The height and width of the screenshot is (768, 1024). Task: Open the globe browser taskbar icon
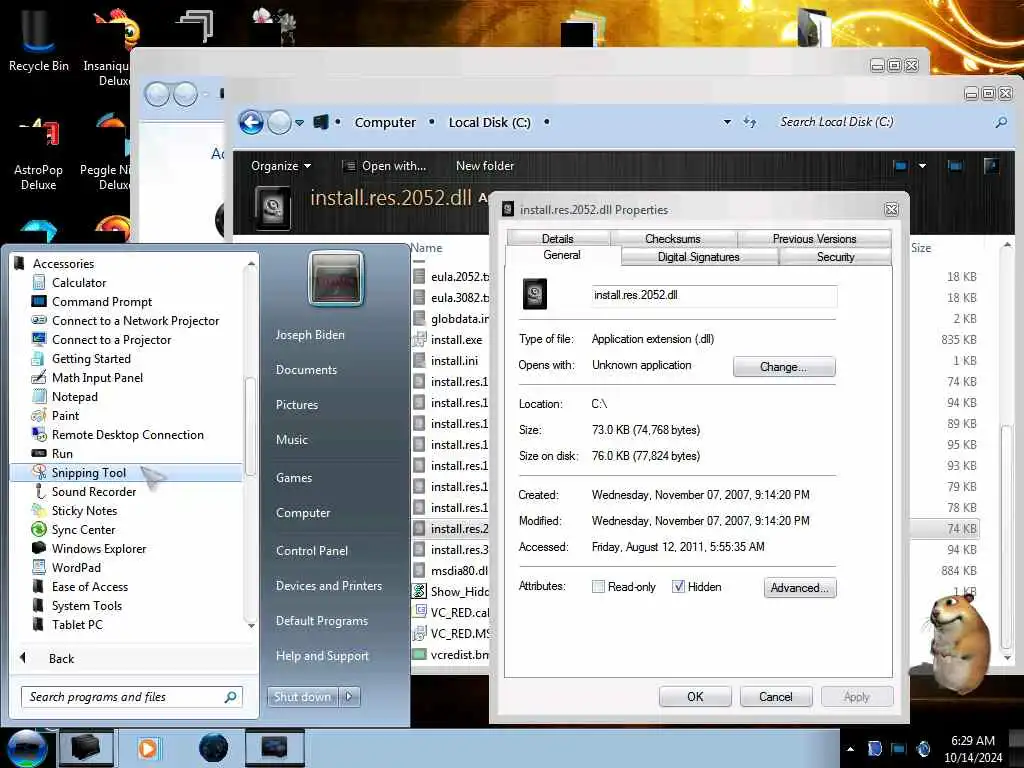coord(213,748)
